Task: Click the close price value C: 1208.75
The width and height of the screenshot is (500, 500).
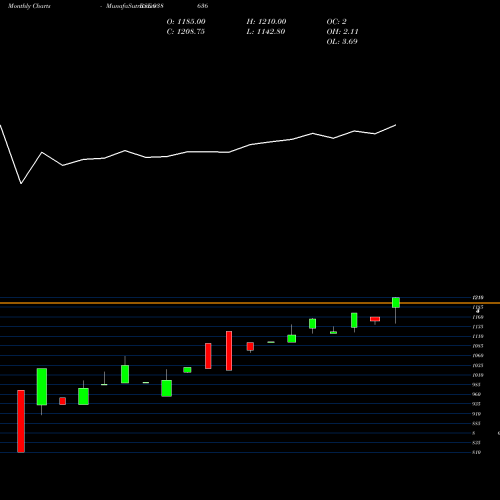Action: point(186,32)
